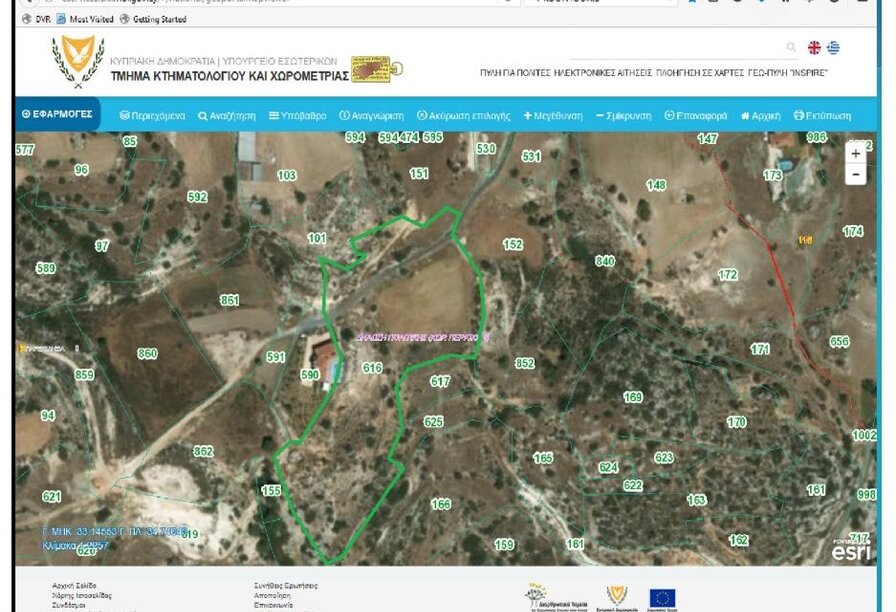Open Most Visited bookmarks folder

click(85, 19)
